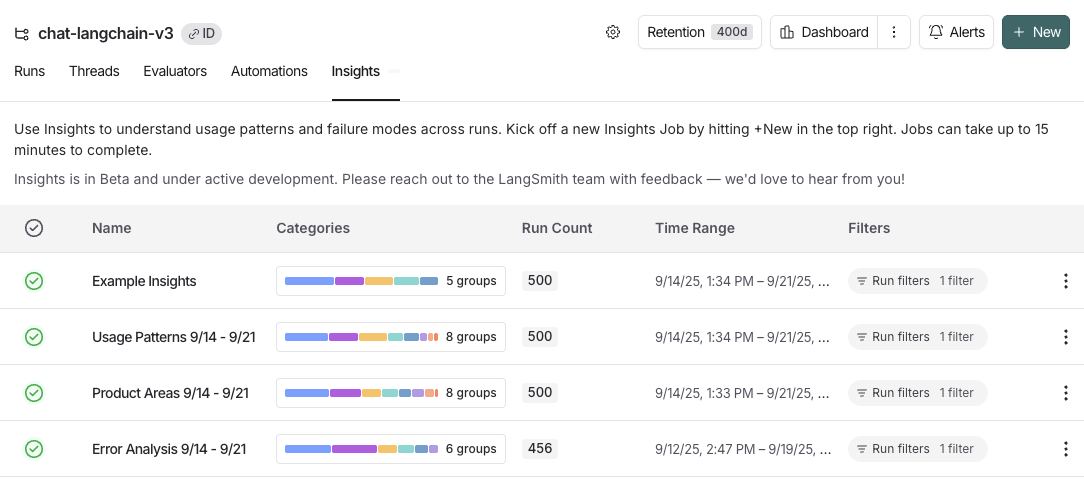Toggle select-all circle in table header
Image resolution: width=1084 pixels, height=487 pixels.
pyautogui.click(x=34, y=228)
